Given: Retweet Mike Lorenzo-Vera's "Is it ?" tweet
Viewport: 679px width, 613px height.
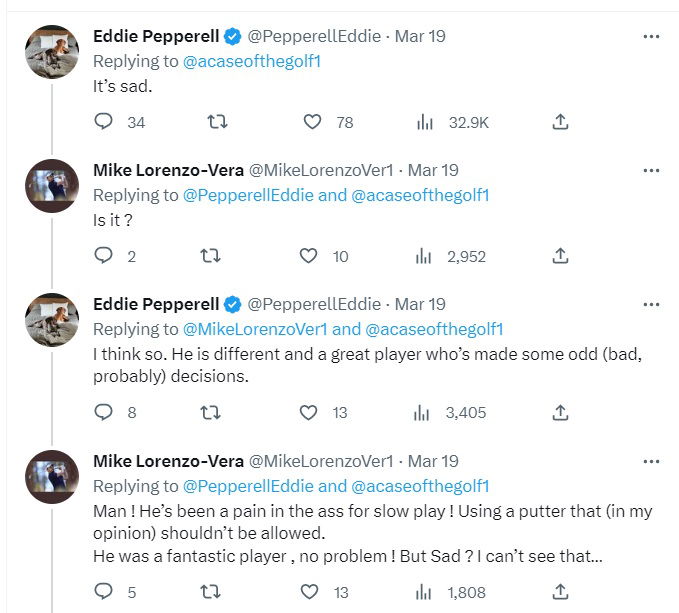Looking at the screenshot, I should (210, 256).
